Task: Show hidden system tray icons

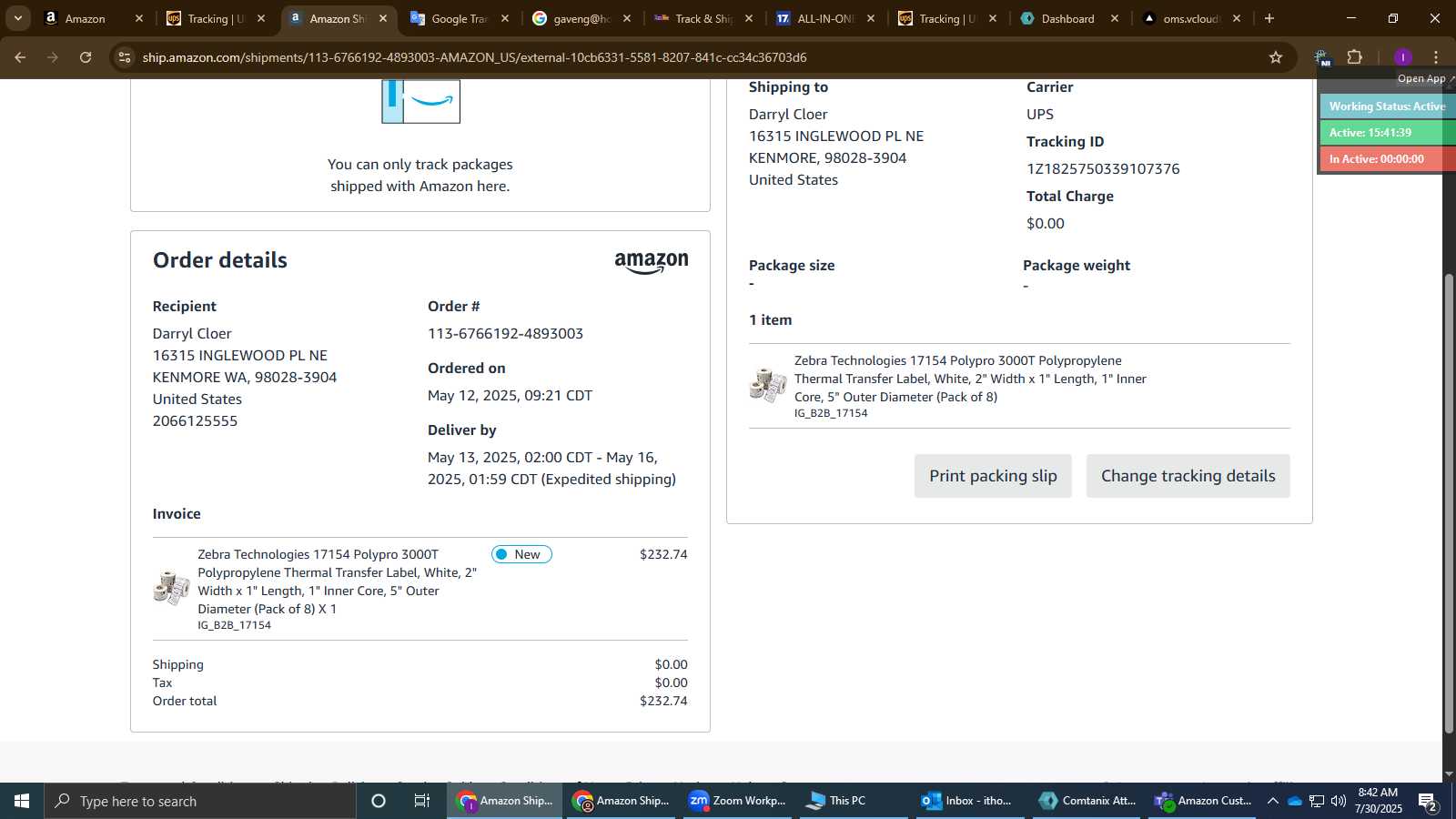Action: point(1272,801)
